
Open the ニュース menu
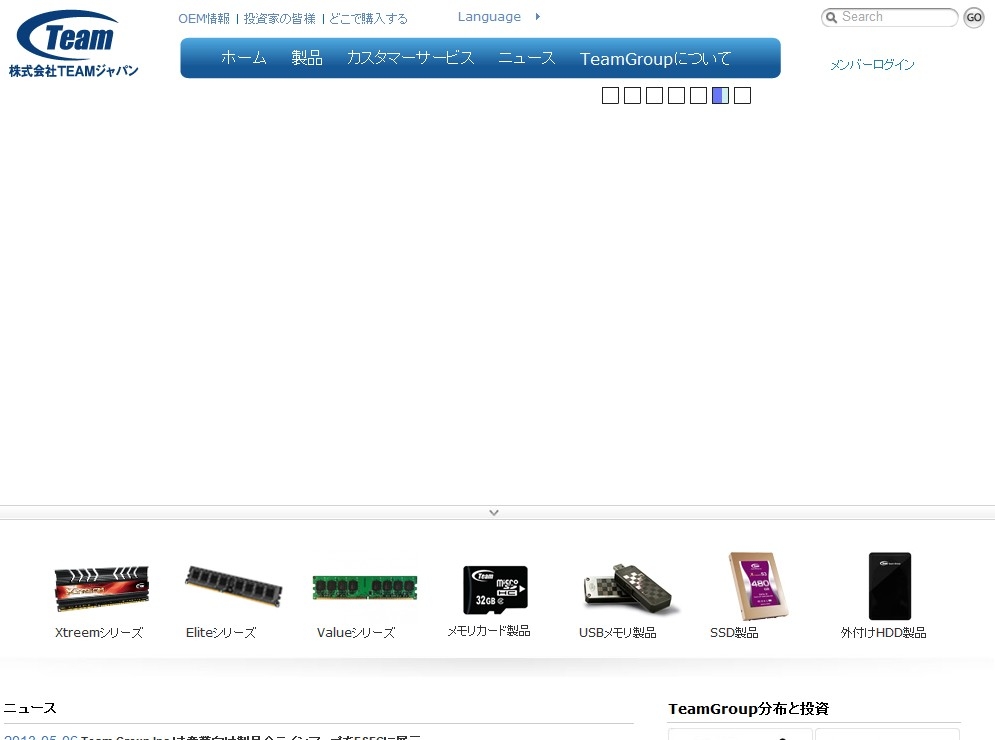coord(527,58)
